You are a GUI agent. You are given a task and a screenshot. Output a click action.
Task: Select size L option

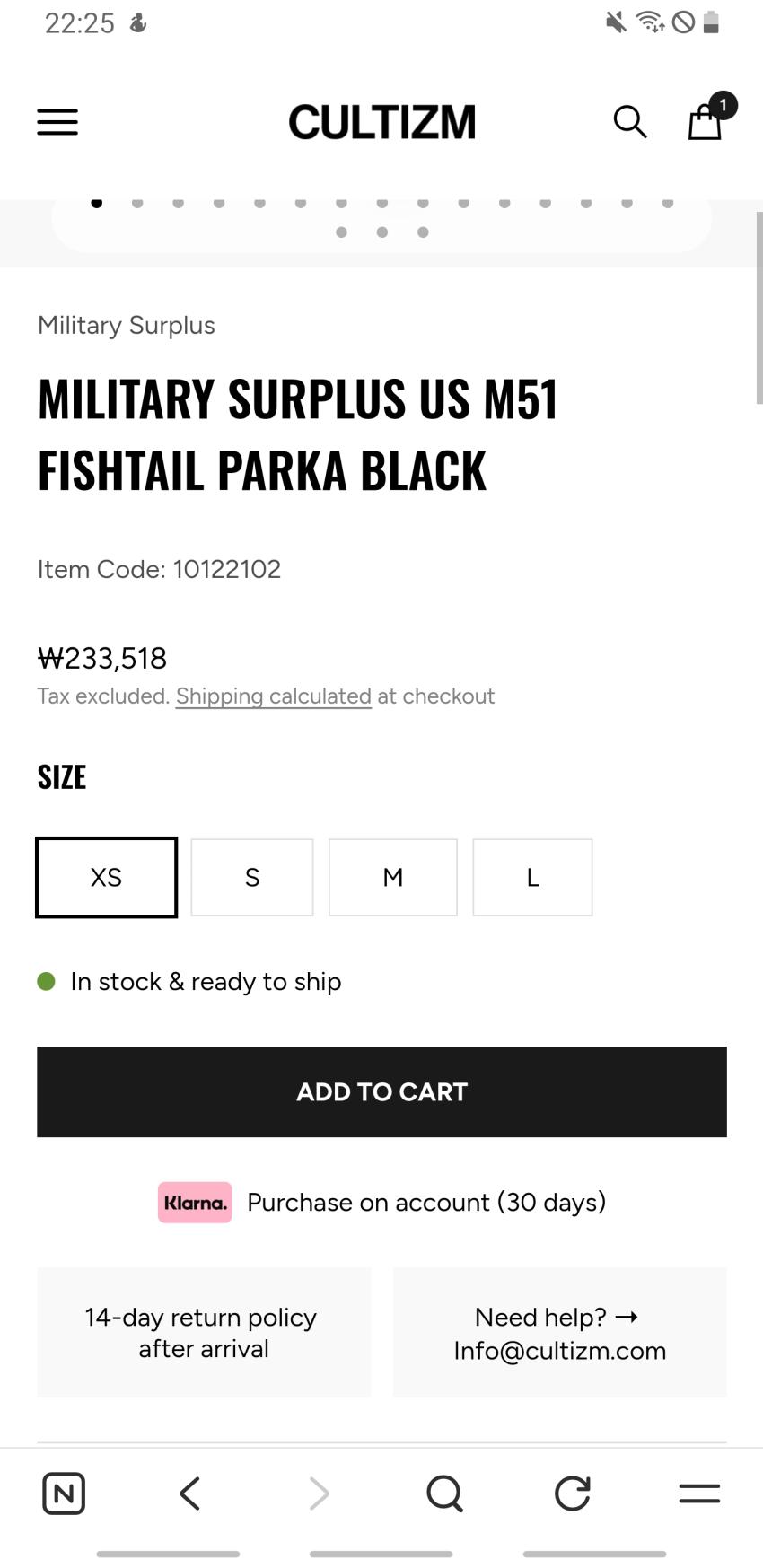(x=532, y=877)
